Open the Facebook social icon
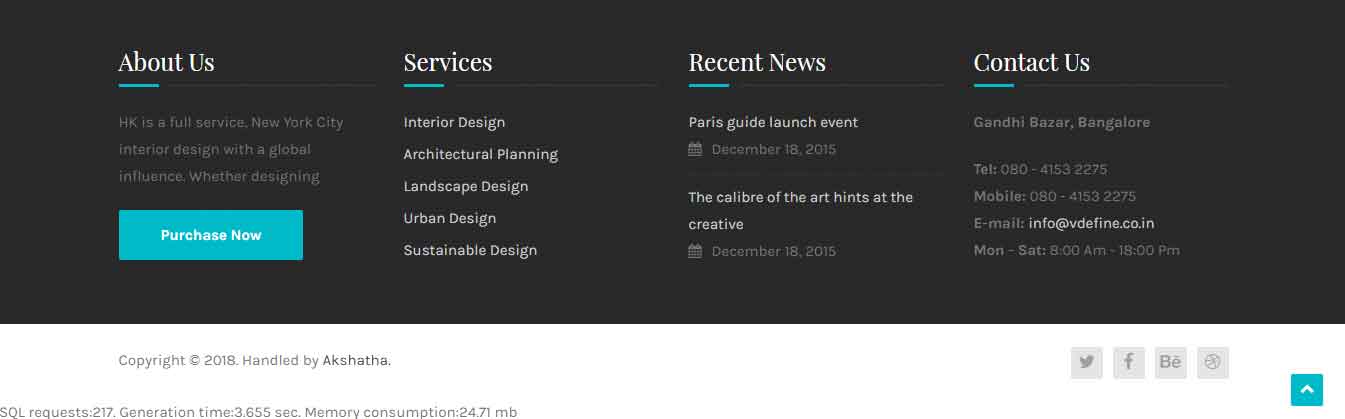 (1128, 362)
